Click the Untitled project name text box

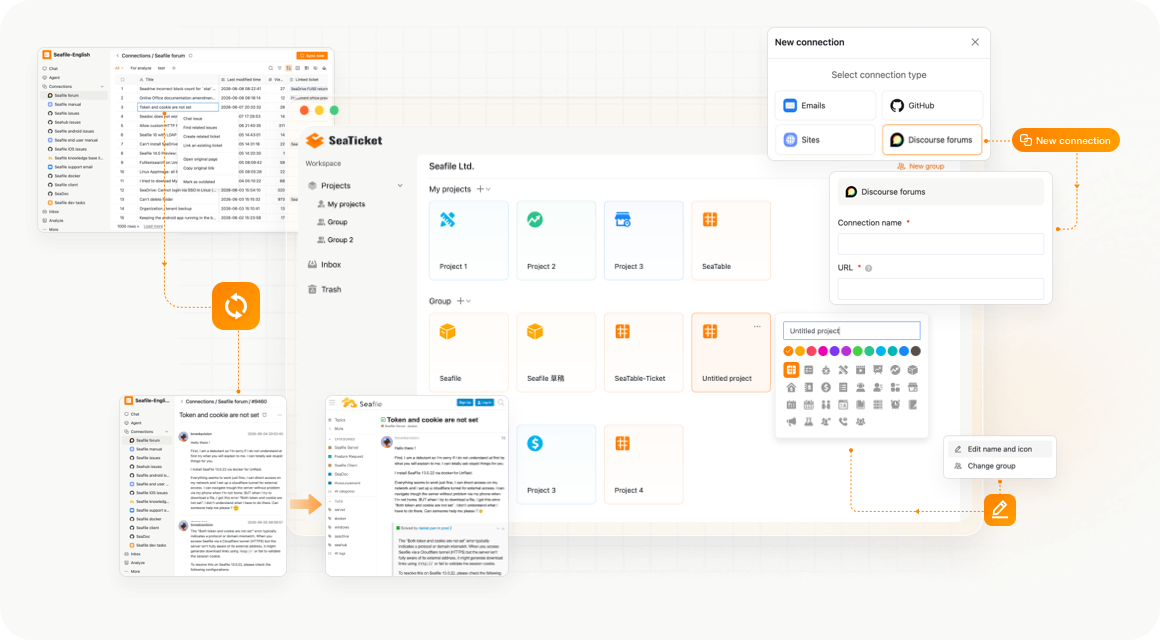point(852,331)
